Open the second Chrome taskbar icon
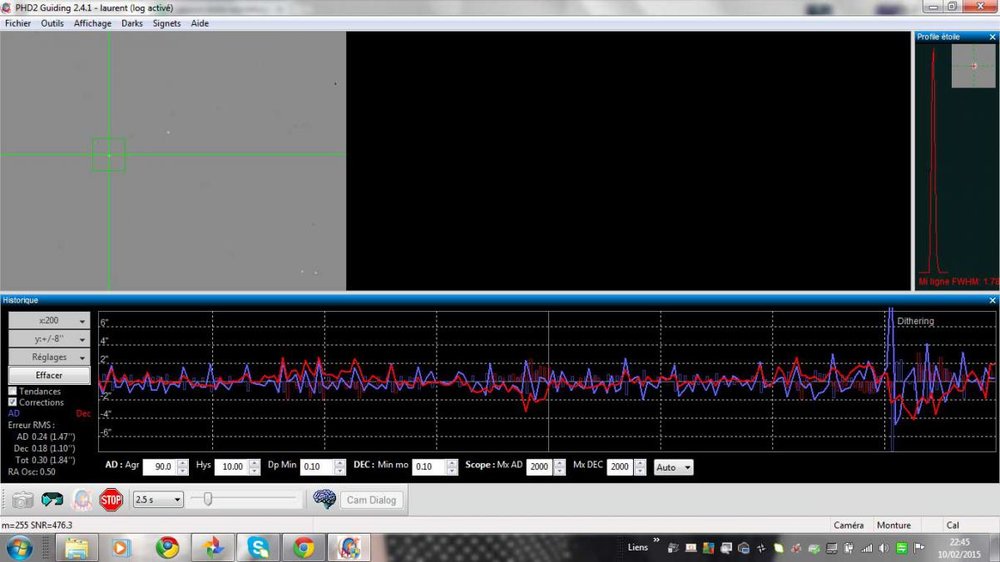This screenshot has height=562, width=1000. [304, 548]
